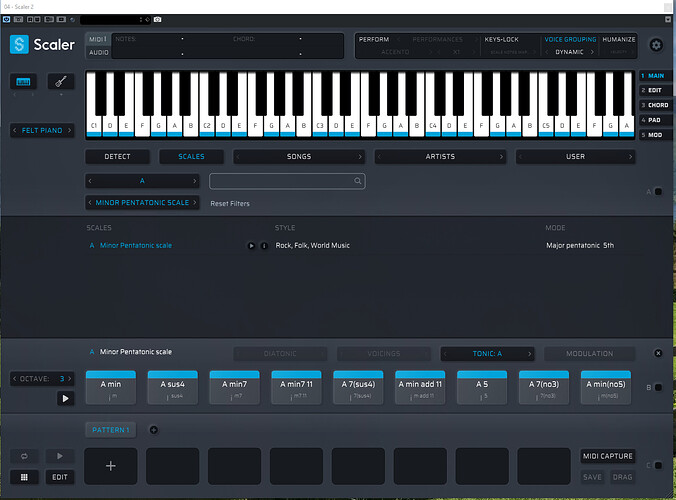Image resolution: width=676 pixels, height=500 pixels.
Task: Open Scaler settings gear
Action: 656,45
